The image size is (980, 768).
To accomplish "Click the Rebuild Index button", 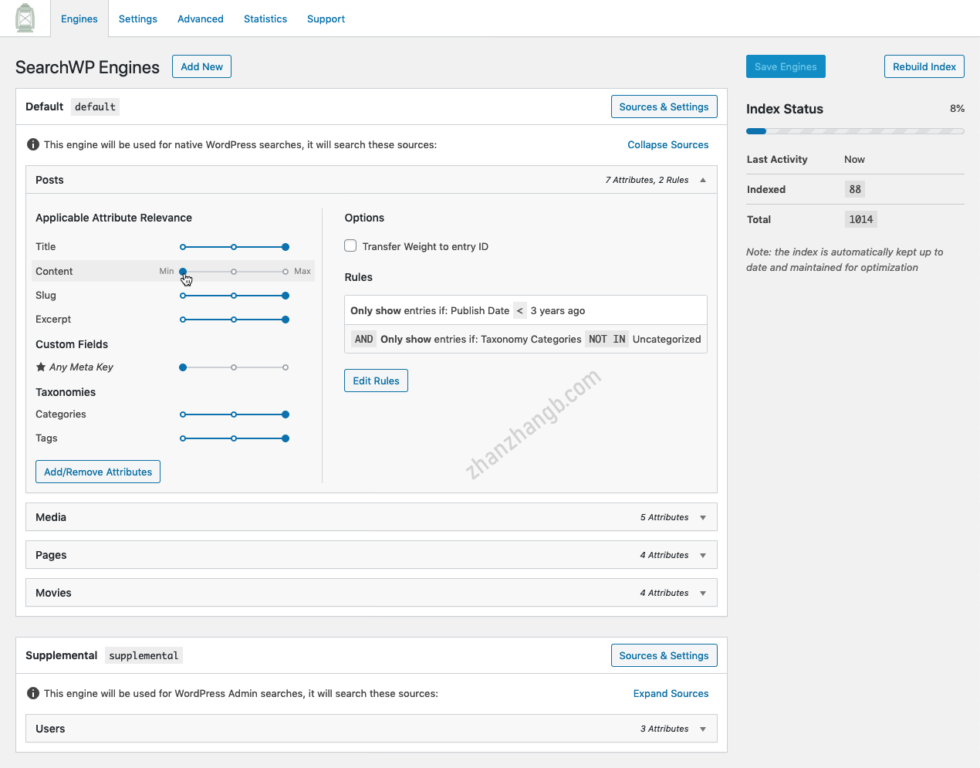I will coord(923,67).
